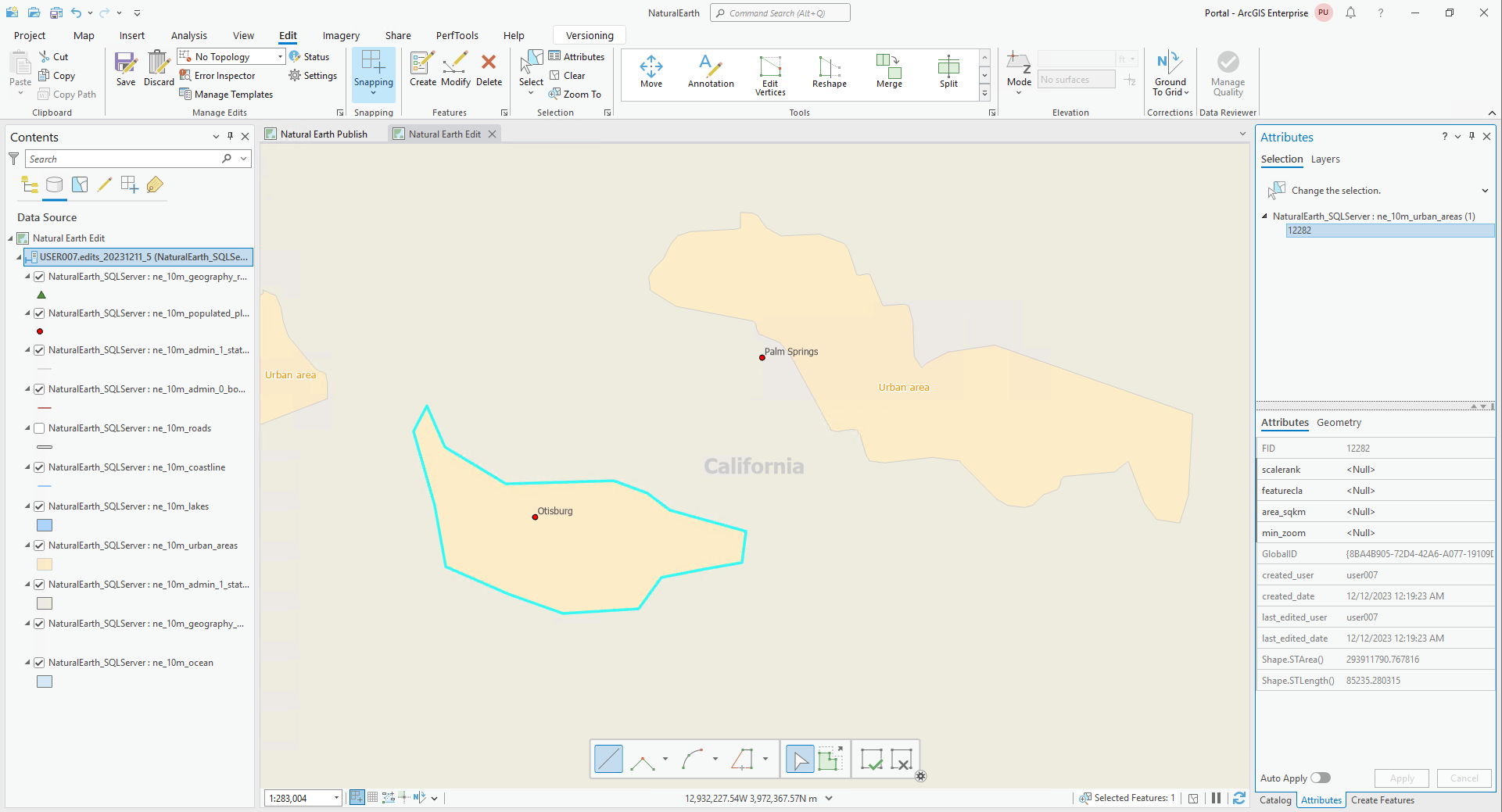Collapse the Natural Earth Edit map node
The image size is (1502, 812).
coord(11,238)
